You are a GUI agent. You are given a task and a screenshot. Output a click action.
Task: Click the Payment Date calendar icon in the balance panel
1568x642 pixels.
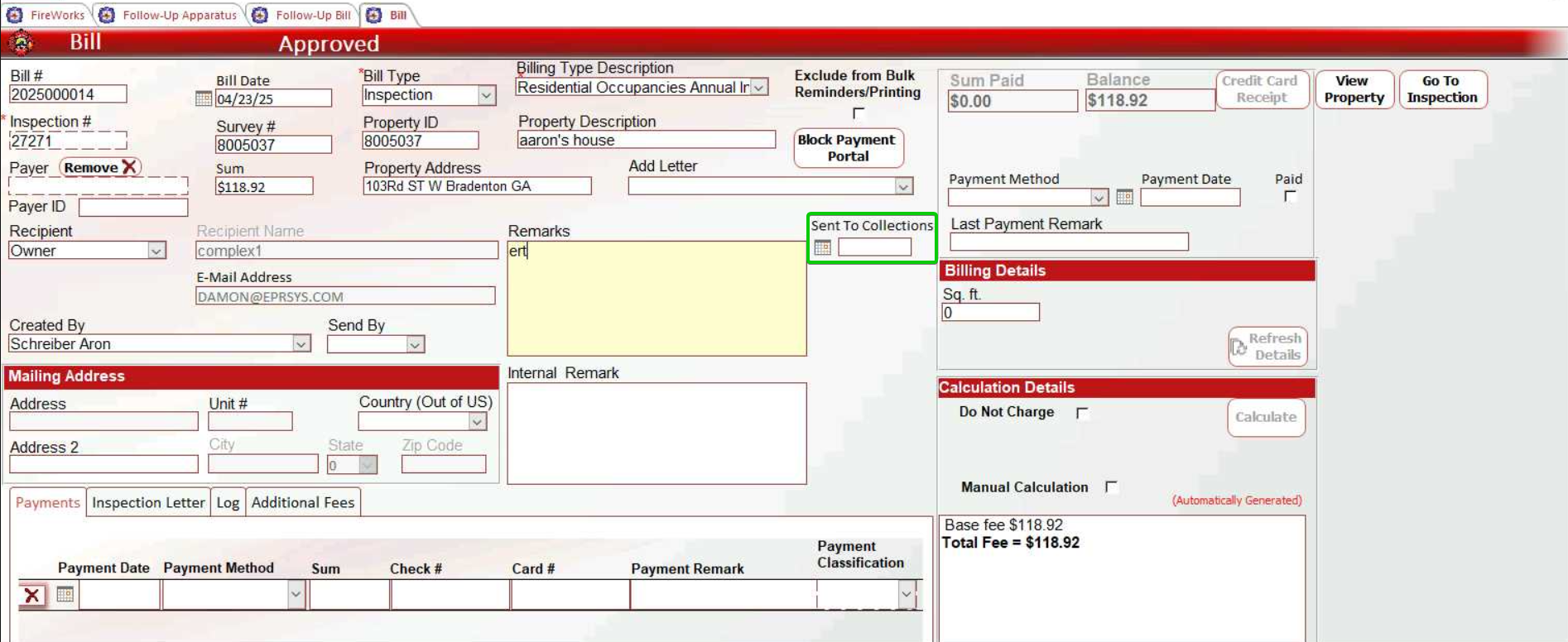tap(1124, 197)
